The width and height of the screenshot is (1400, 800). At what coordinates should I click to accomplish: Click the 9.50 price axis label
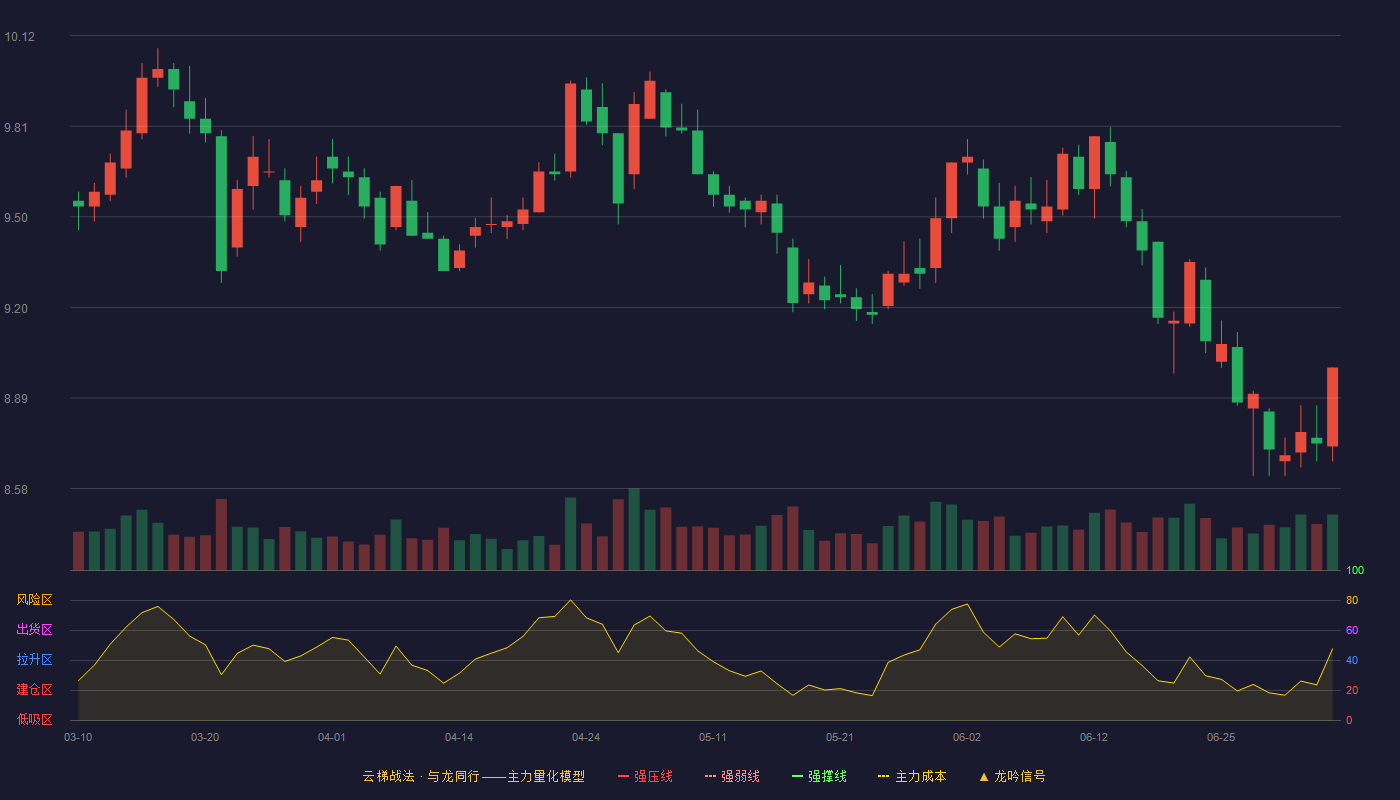pyautogui.click(x=16, y=218)
